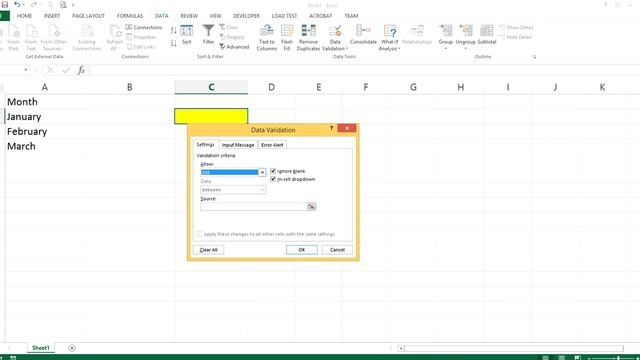Click the Insert Function fx icon
640x360 pixels.
81,70
